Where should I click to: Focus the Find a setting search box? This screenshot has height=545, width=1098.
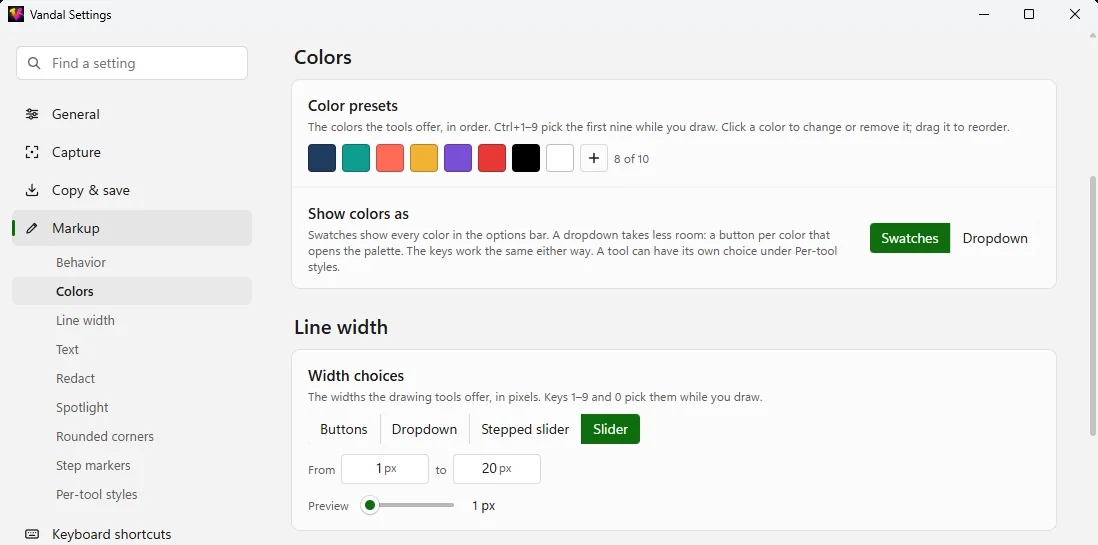(132, 63)
